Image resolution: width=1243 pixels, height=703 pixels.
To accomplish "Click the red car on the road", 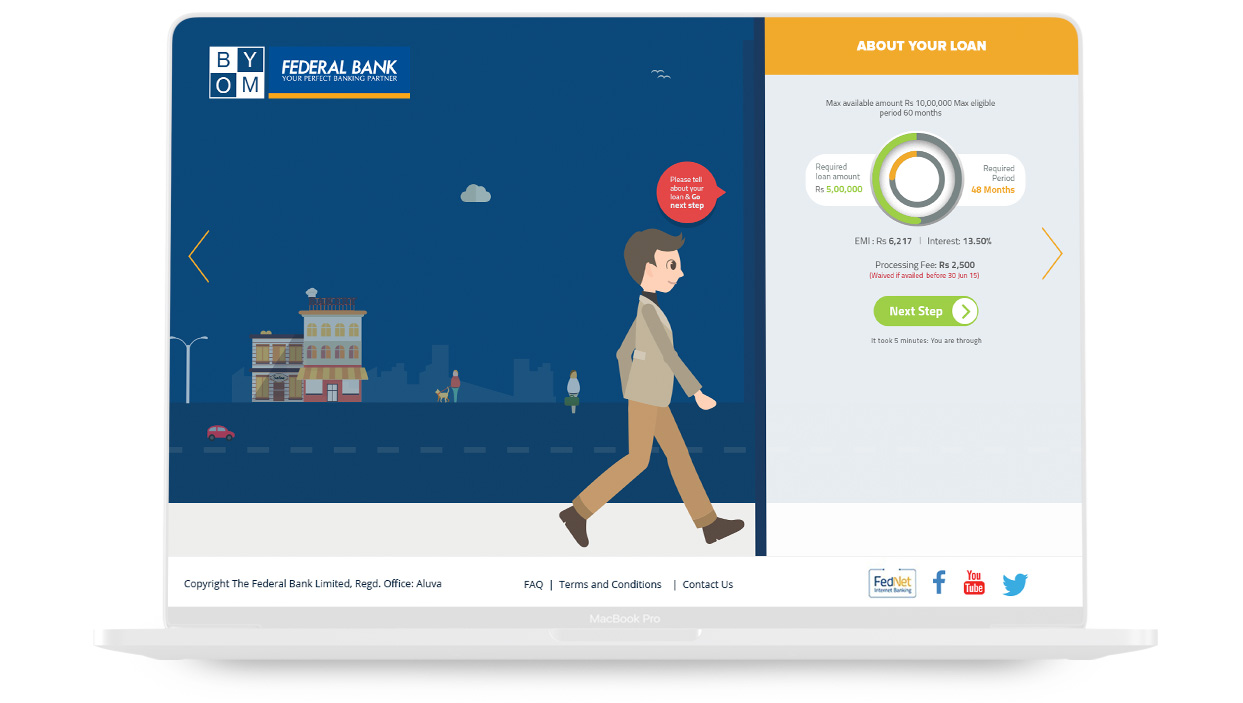I will click(x=221, y=432).
